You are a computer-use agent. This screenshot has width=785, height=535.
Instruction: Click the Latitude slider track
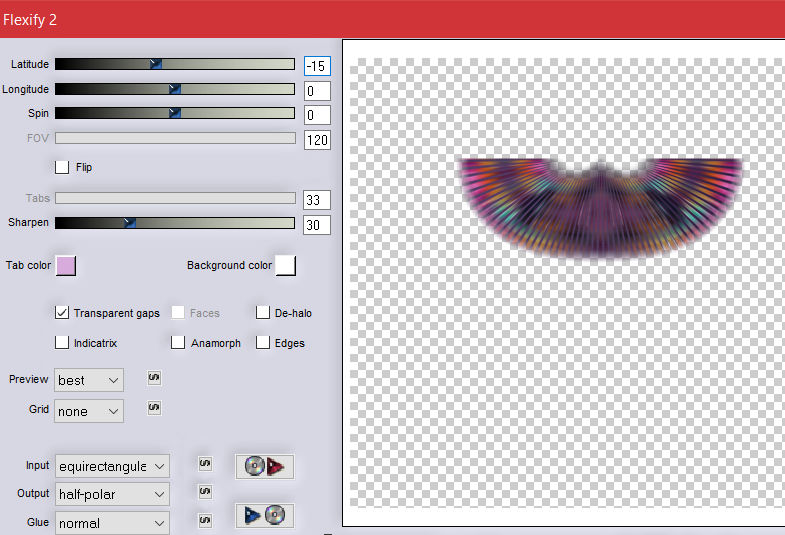[175, 64]
